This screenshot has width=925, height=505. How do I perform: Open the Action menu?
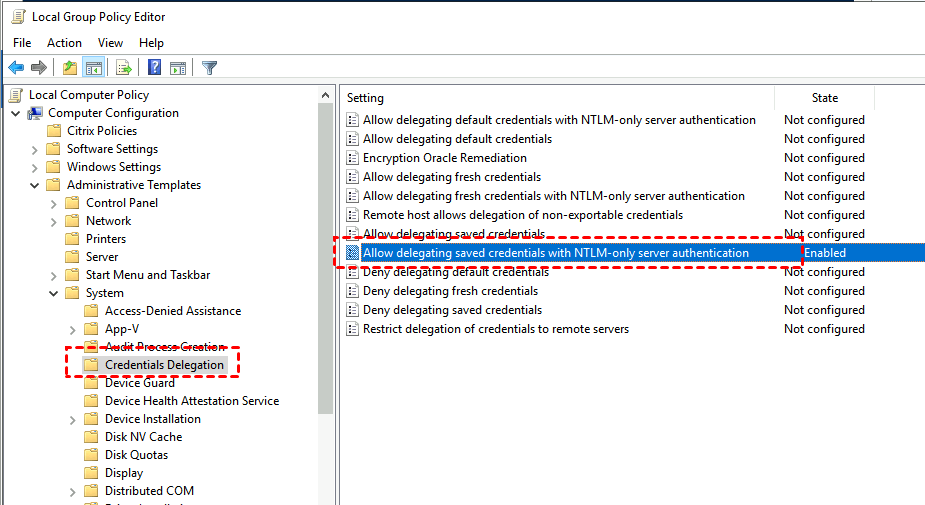(64, 43)
